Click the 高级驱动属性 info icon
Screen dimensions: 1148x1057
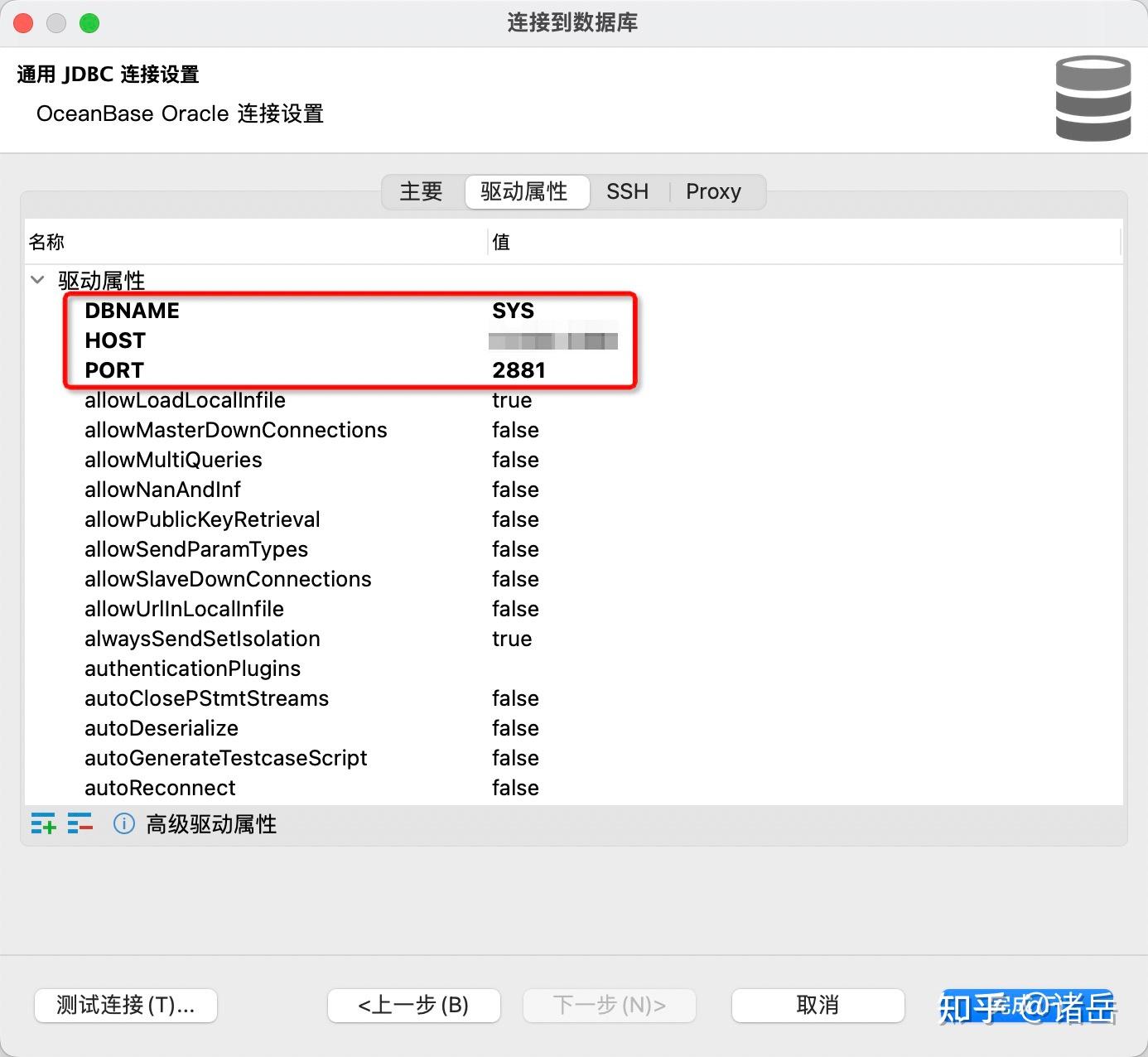click(123, 823)
